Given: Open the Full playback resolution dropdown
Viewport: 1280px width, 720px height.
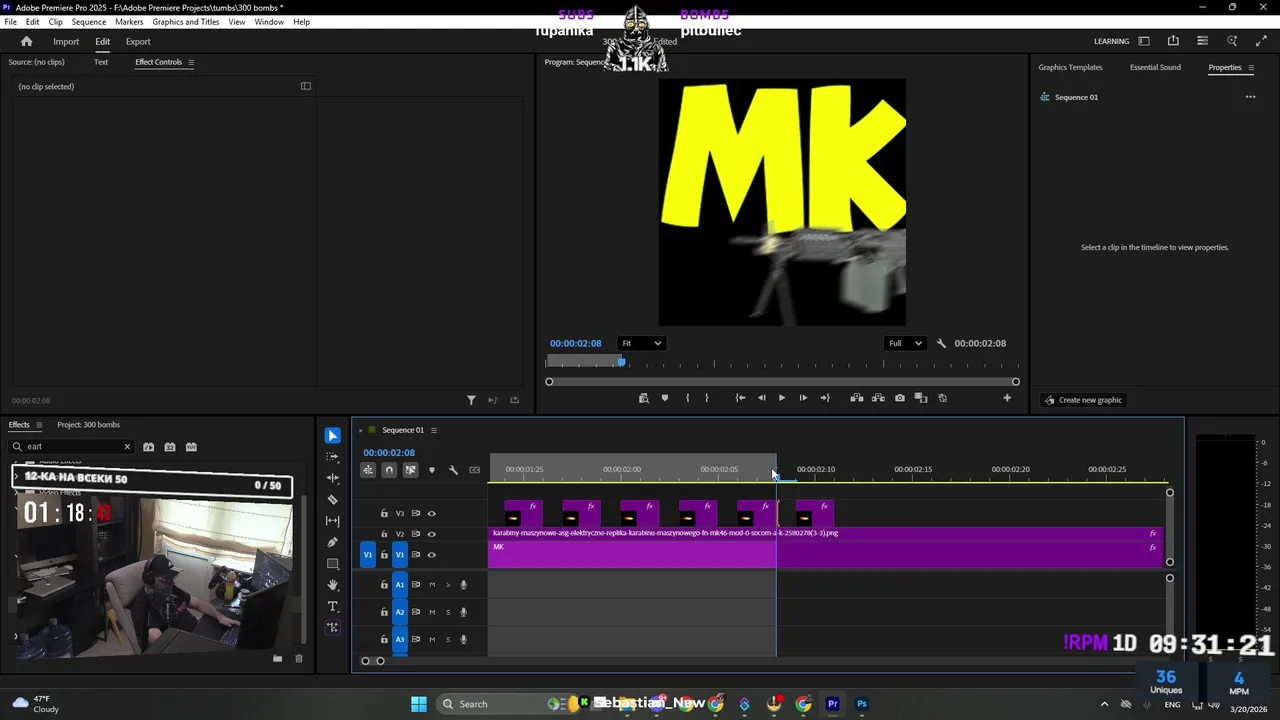Looking at the screenshot, I should tap(905, 343).
